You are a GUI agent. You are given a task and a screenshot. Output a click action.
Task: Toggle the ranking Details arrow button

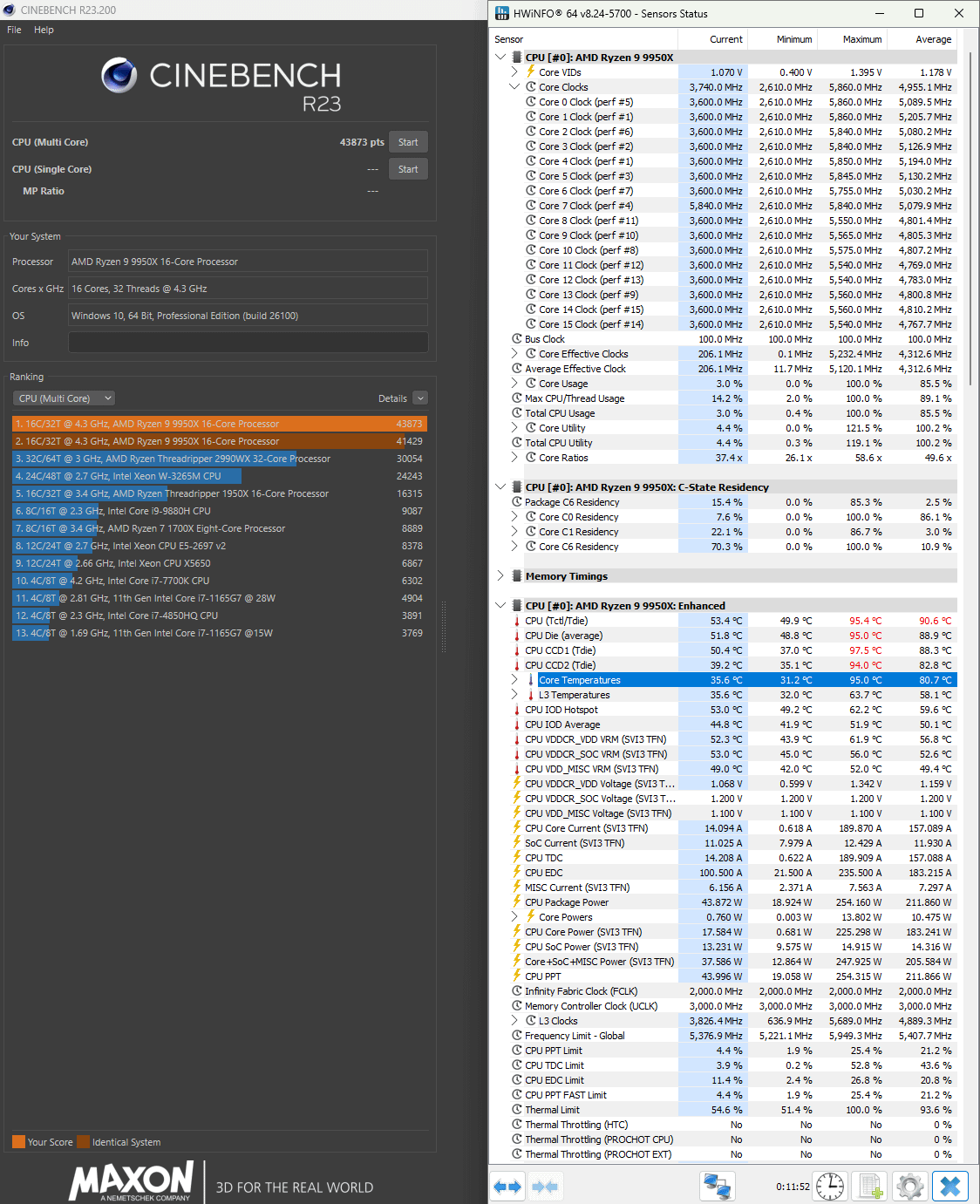click(x=420, y=398)
